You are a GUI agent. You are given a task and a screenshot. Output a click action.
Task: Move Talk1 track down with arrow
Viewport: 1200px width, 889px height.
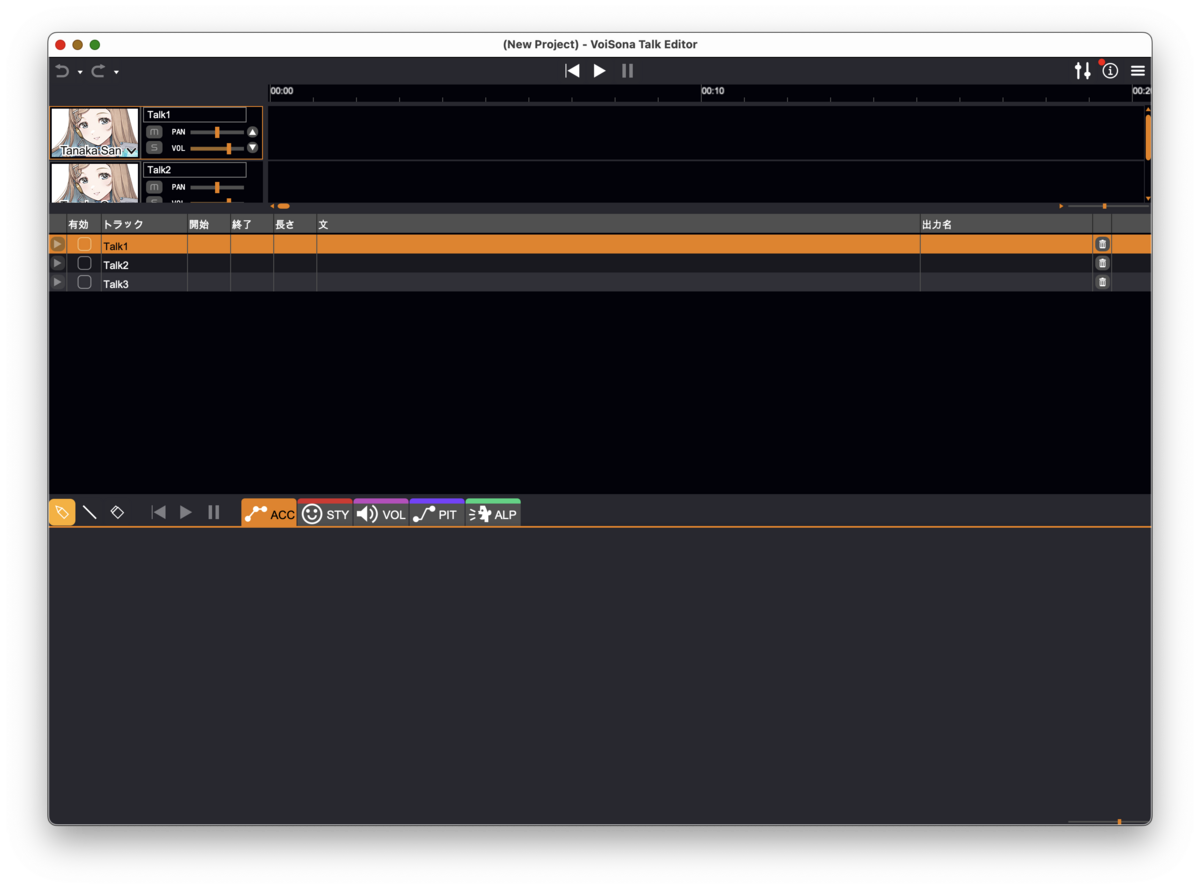253,148
